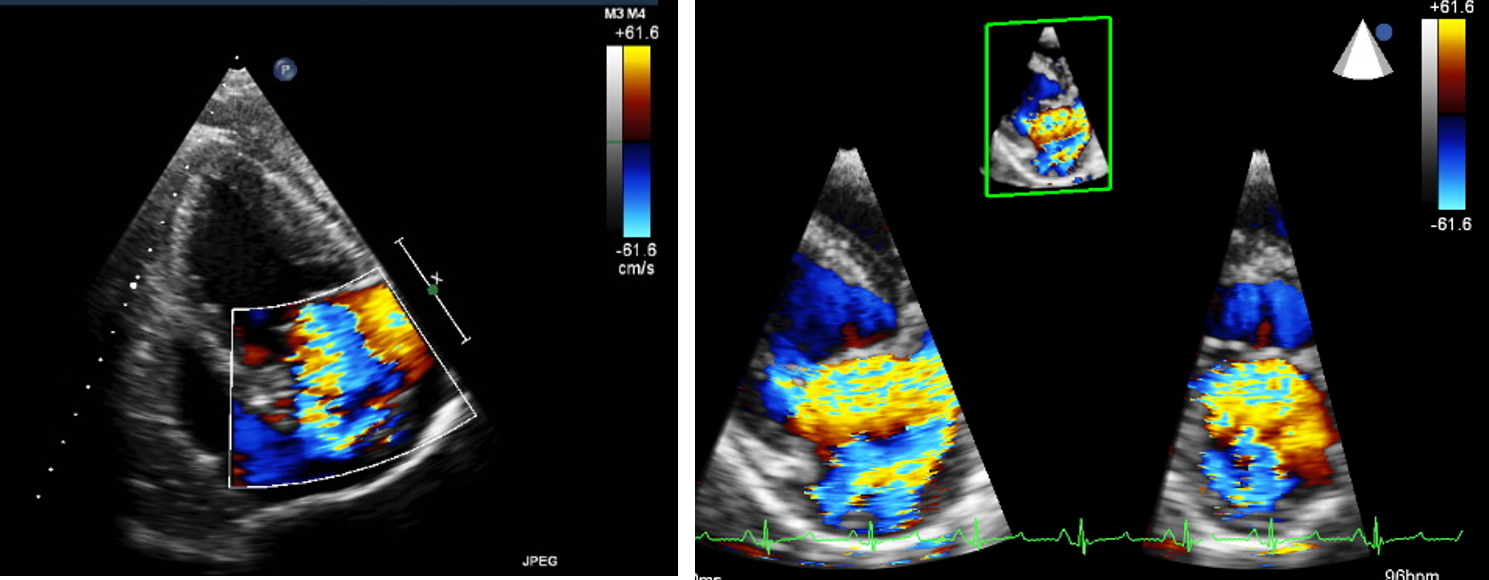Select the green-framed 3D preview thumbnail

coord(1048,105)
